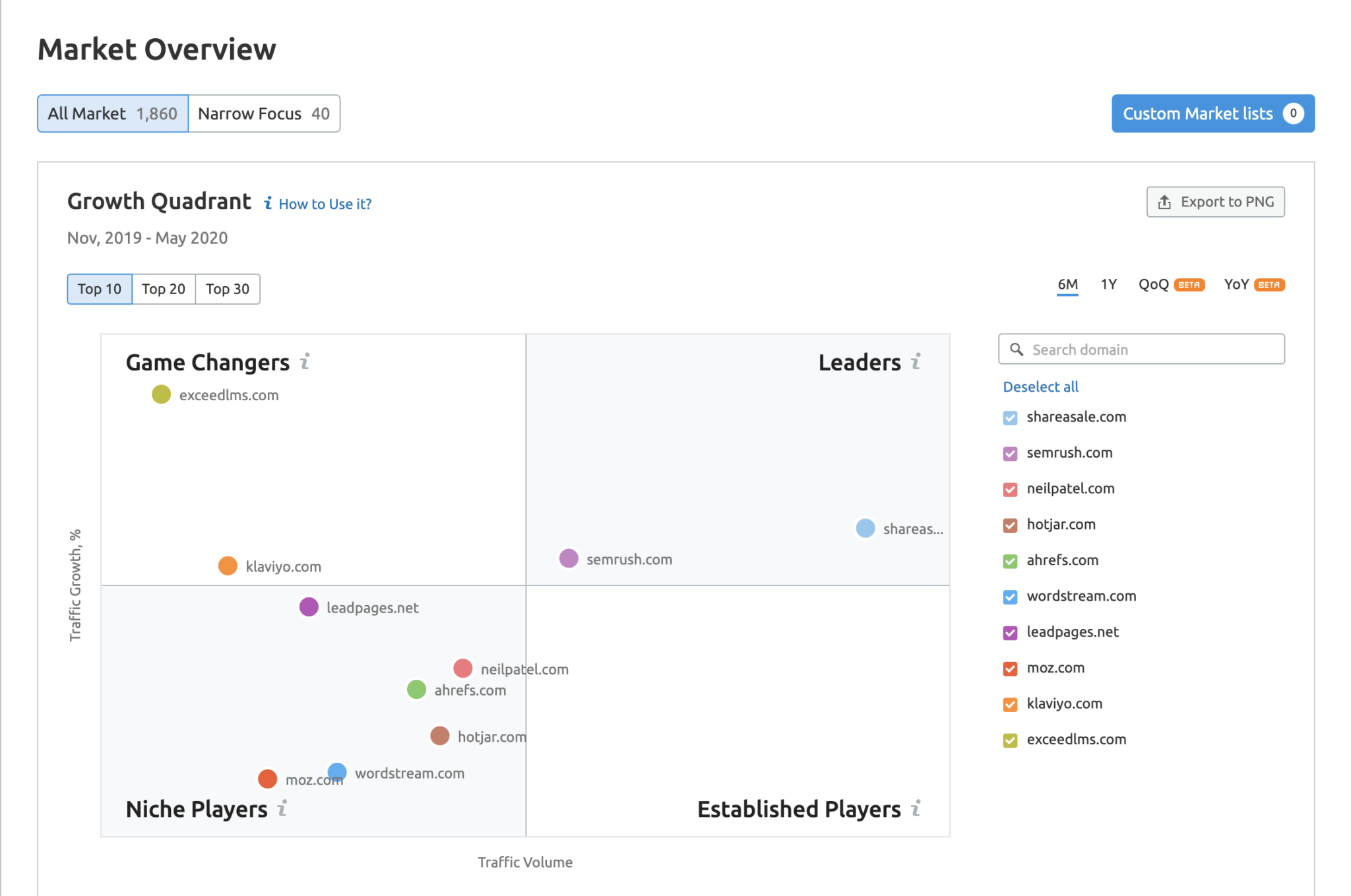Click the klaviyo.com chart label
This screenshot has width=1351, height=896.
(x=283, y=566)
